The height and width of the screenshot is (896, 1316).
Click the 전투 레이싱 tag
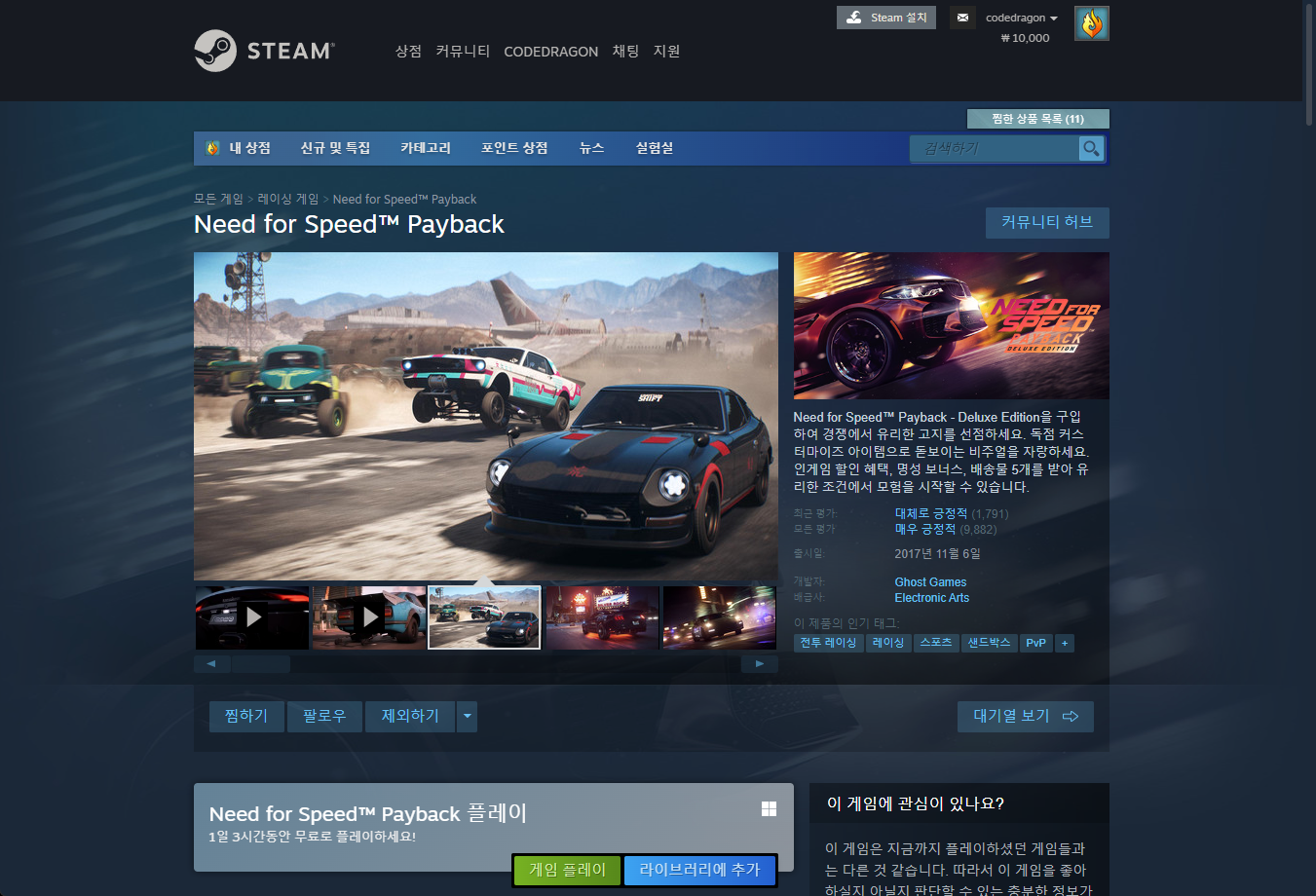click(x=828, y=643)
